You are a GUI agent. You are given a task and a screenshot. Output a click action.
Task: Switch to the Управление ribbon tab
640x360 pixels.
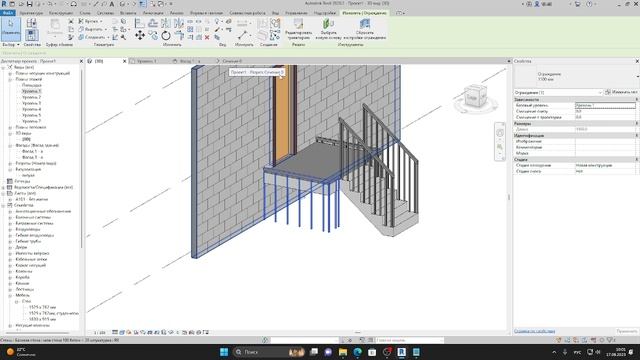pos(296,13)
